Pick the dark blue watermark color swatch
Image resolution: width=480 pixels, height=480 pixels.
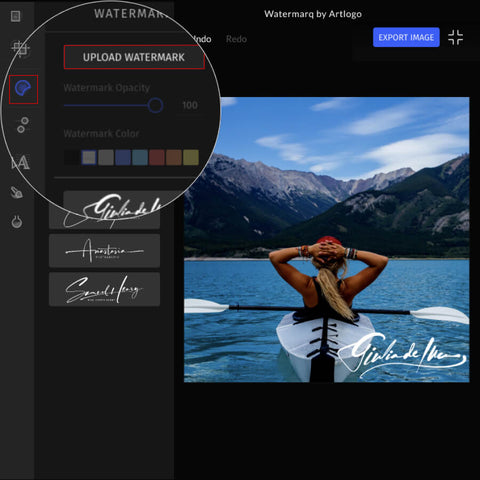(123, 157)
